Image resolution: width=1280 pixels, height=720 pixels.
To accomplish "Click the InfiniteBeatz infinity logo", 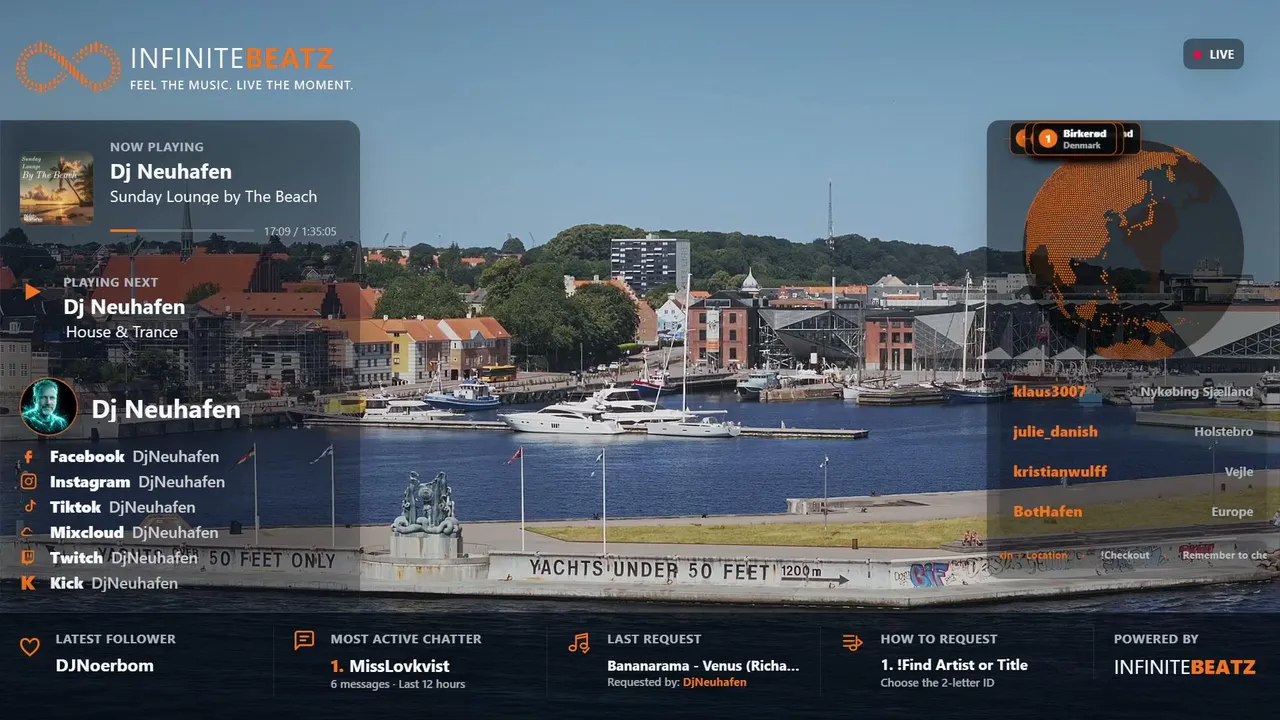I will point(68,68).
